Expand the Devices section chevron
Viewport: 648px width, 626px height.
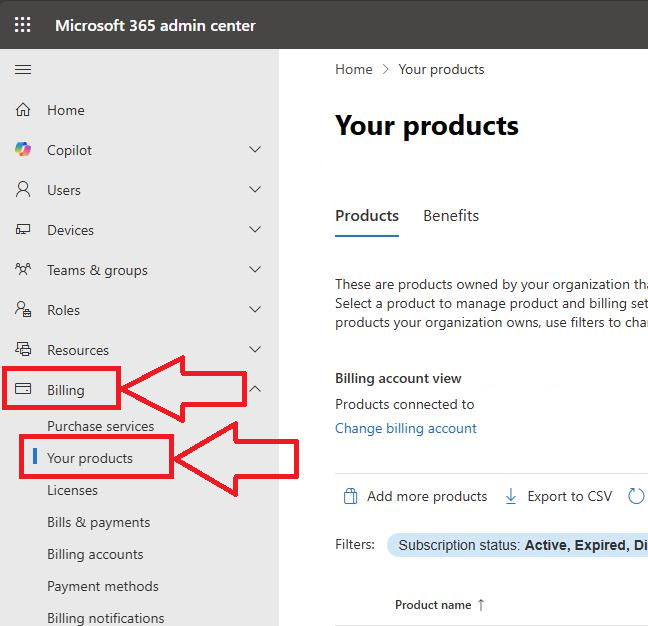(255, 229)
